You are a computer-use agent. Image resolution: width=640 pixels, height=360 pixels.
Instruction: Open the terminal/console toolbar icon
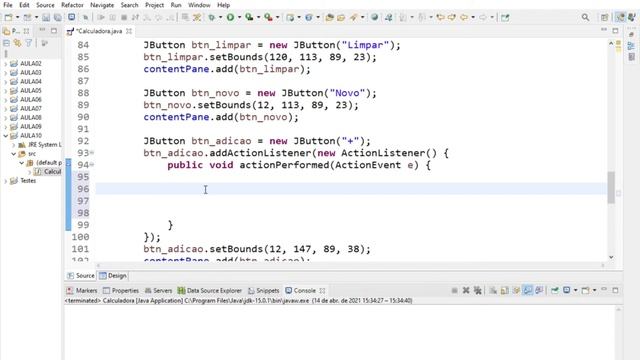tap(71, 17)
